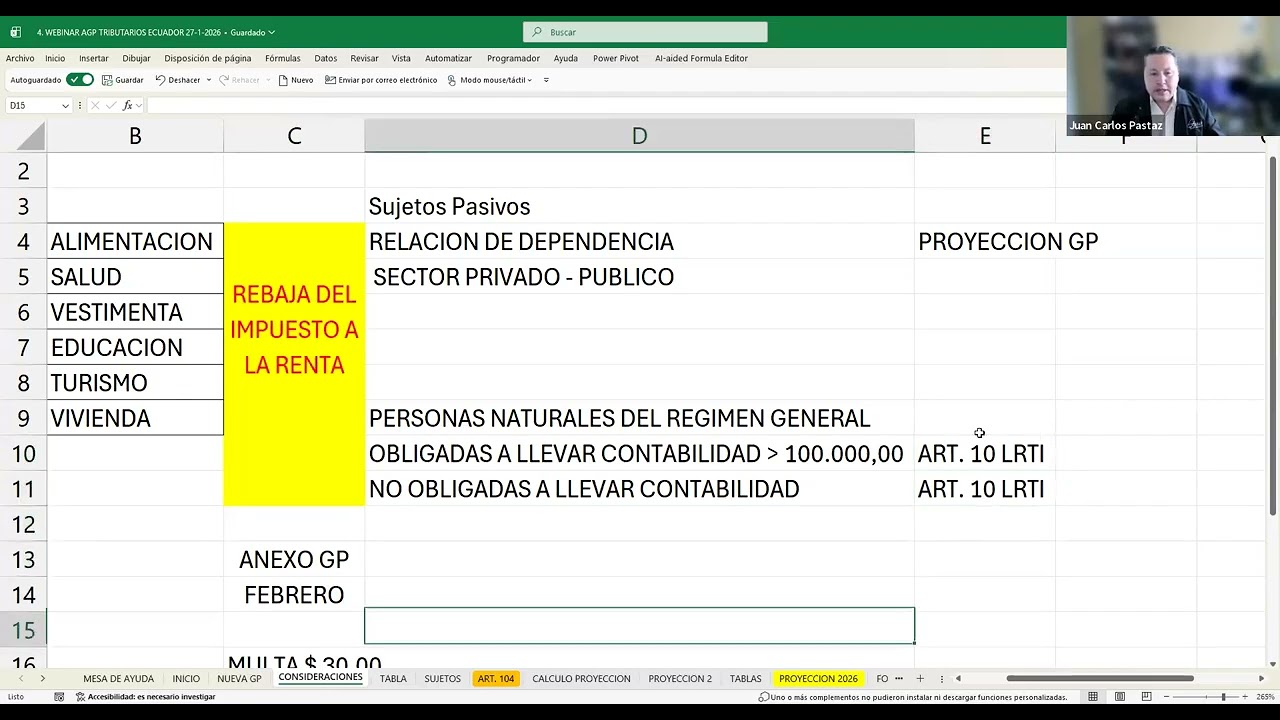Screen dimensions: 1280x720
Task: Click cell Sujetos Pasivos
Action: coord(639,206)
